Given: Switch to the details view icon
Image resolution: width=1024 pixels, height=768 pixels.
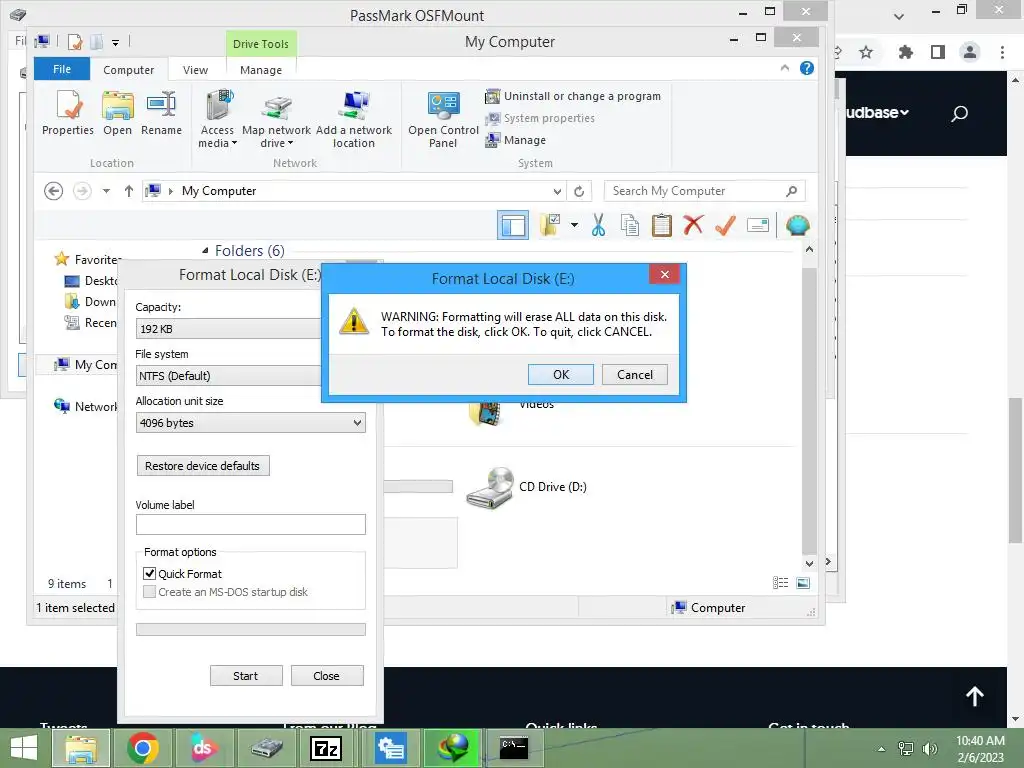Looking at the screenshot, I should [x=780, y=583].
